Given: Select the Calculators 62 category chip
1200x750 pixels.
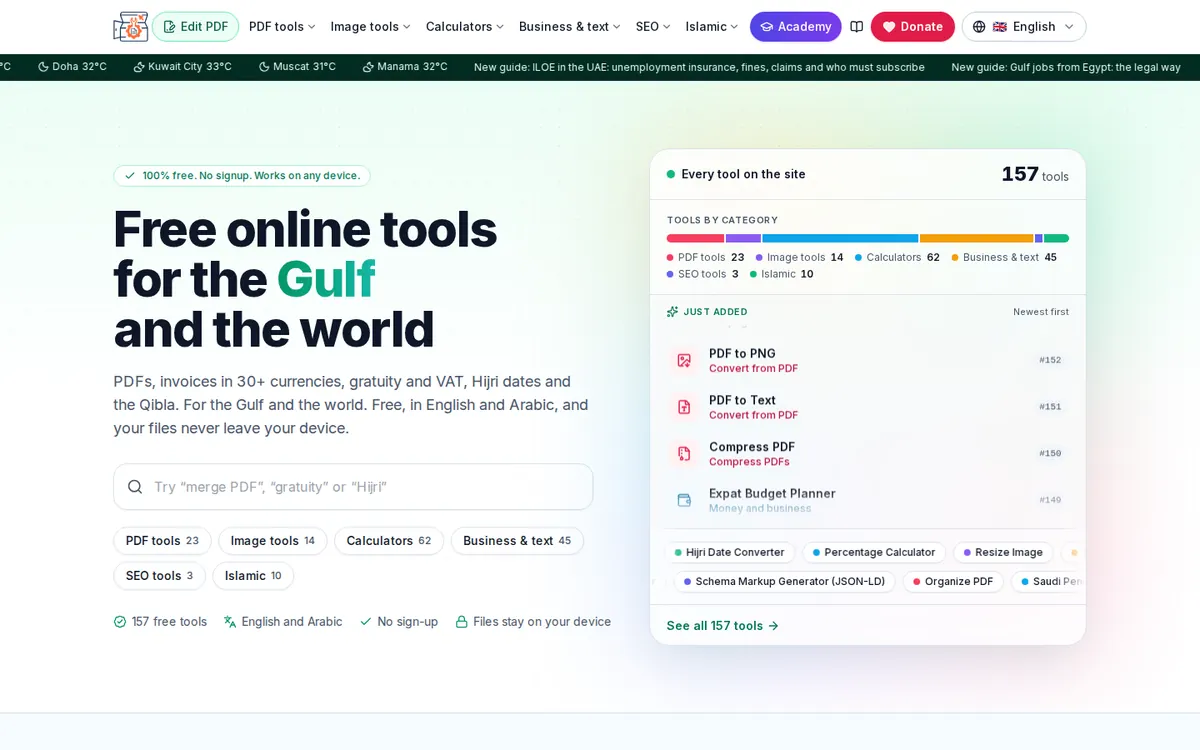Looking at the screenshot, I should coord(389,541).
